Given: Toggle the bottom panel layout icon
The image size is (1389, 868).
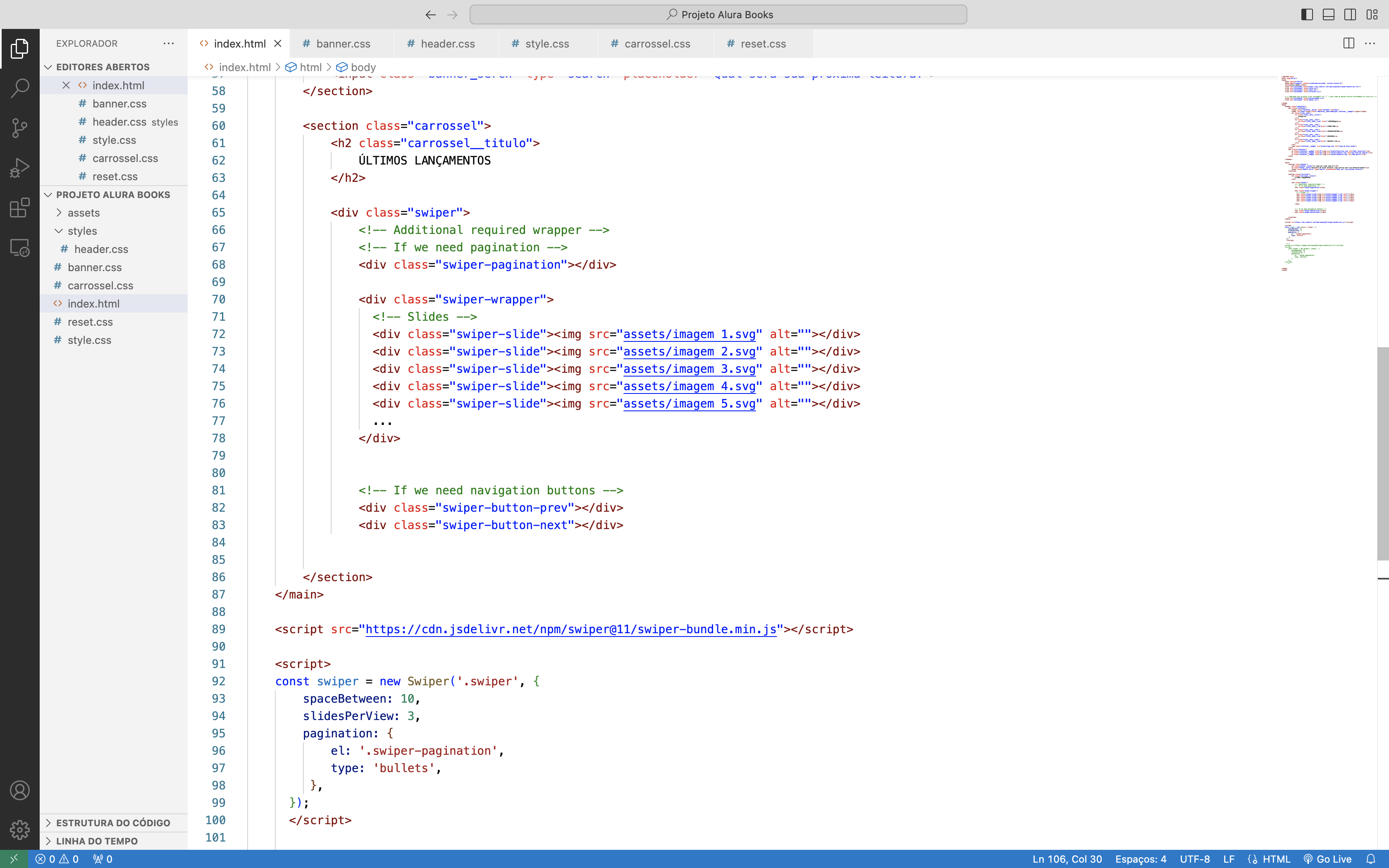Looking at the screenshot, I should coord(1329,15).
